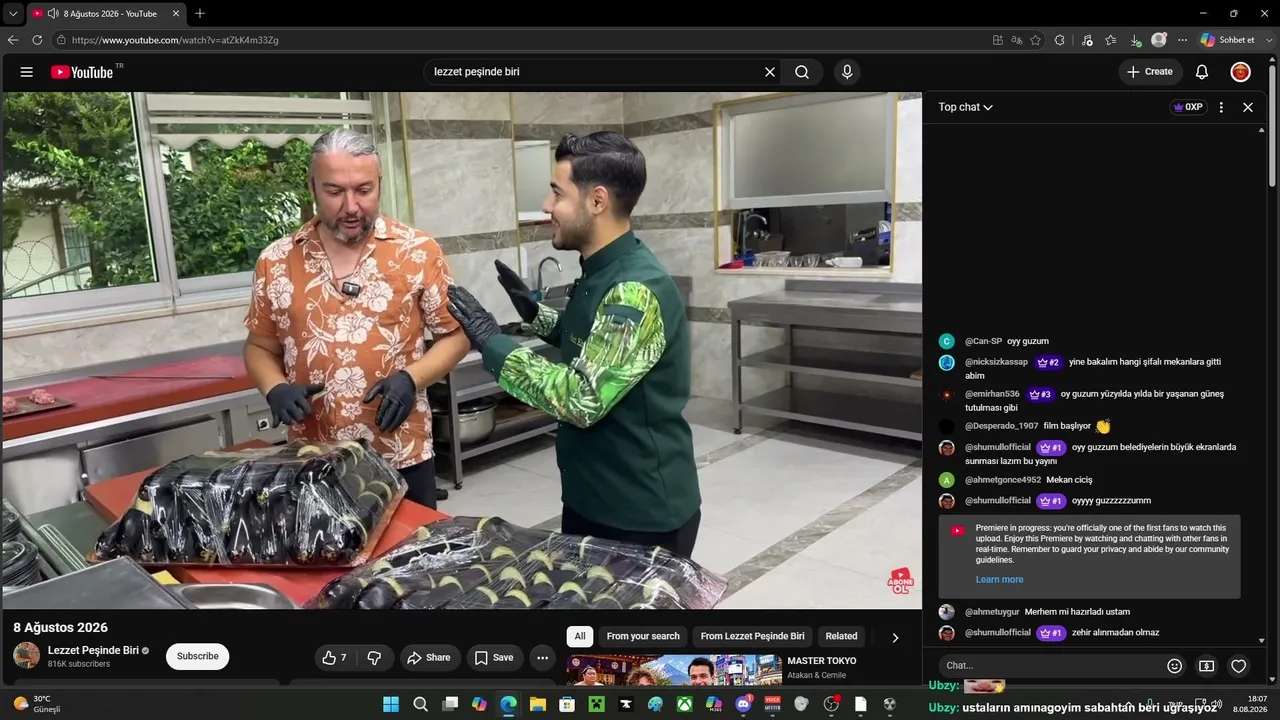Open the translate page option
The width and height of the screenshot is (1280, 720).
[x=1016, y=40]
